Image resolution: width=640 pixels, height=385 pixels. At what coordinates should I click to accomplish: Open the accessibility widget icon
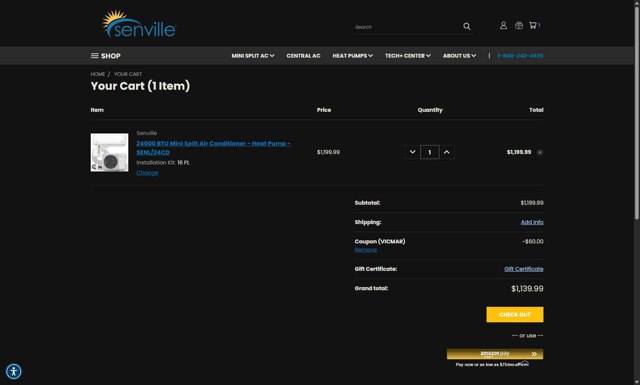click(x=14, y=372)
